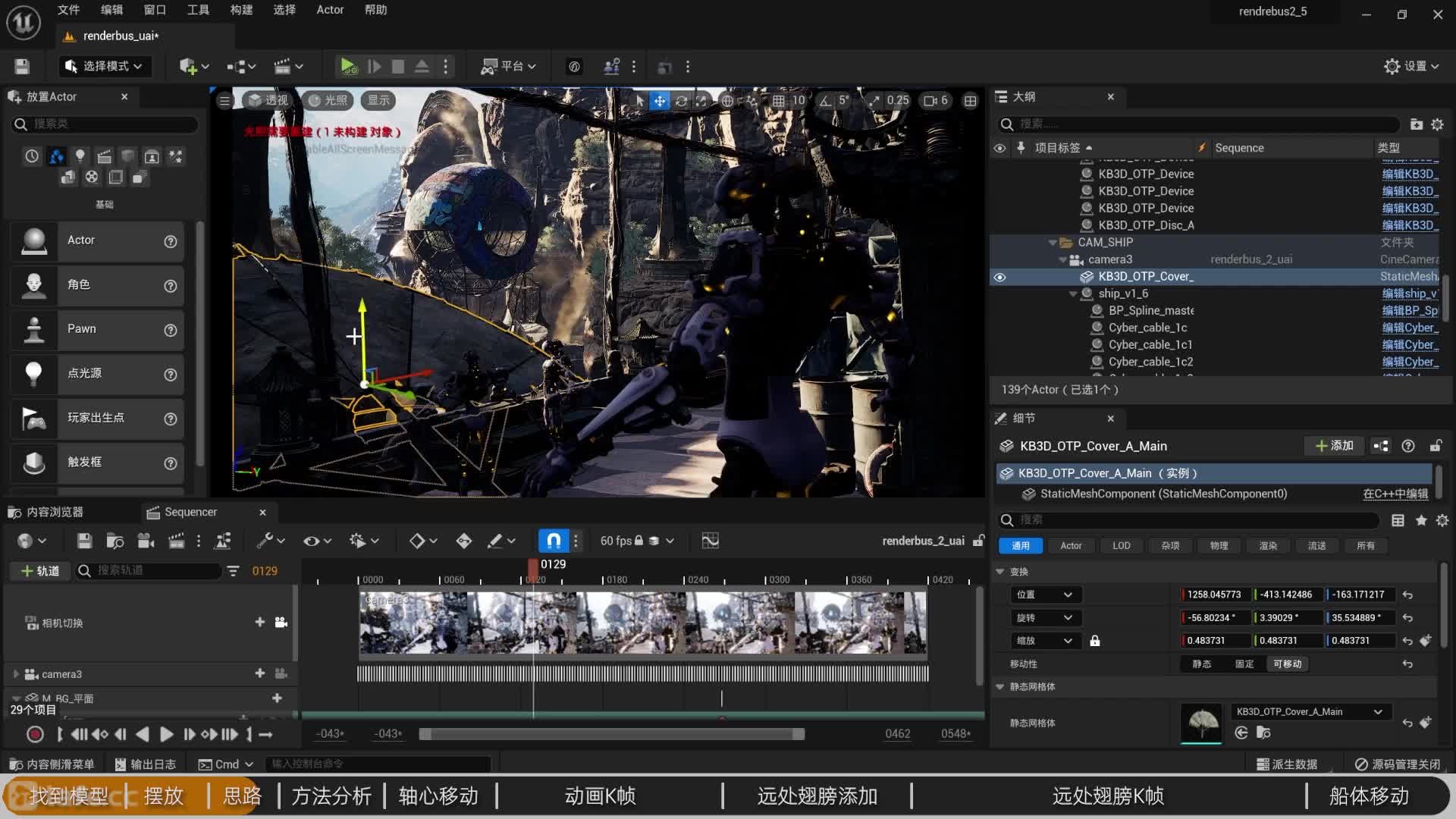Select the visual effects sparkle category icon
The image size is (1456, 819).
pyautogui.click(x=176, y=156)
